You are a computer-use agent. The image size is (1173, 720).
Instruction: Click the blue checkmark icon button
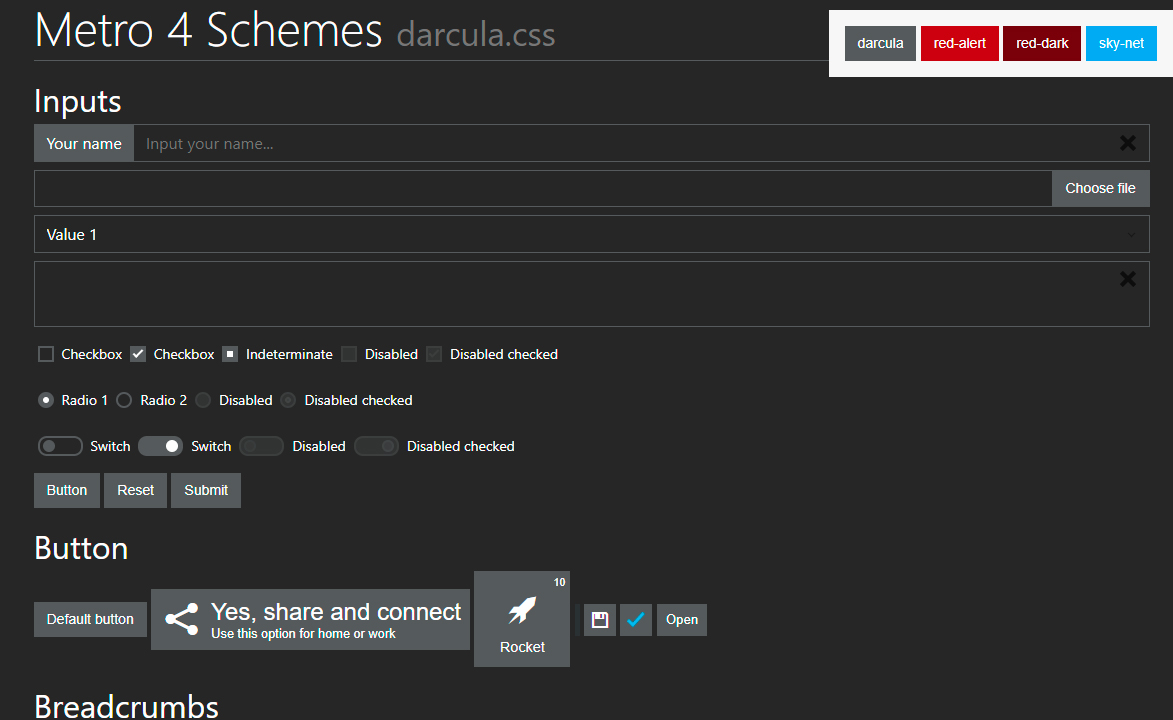(636, 620)
